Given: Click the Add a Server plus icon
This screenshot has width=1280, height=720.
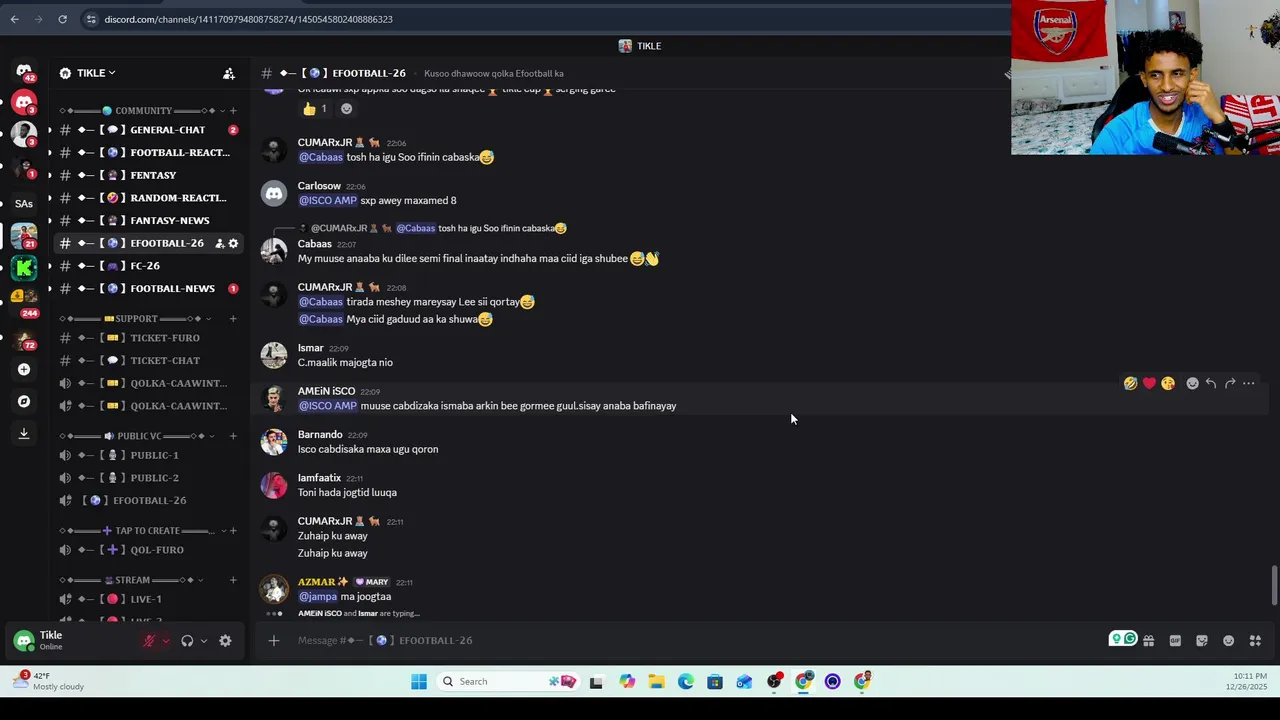Looking at the screenshot, I should 24,369.
